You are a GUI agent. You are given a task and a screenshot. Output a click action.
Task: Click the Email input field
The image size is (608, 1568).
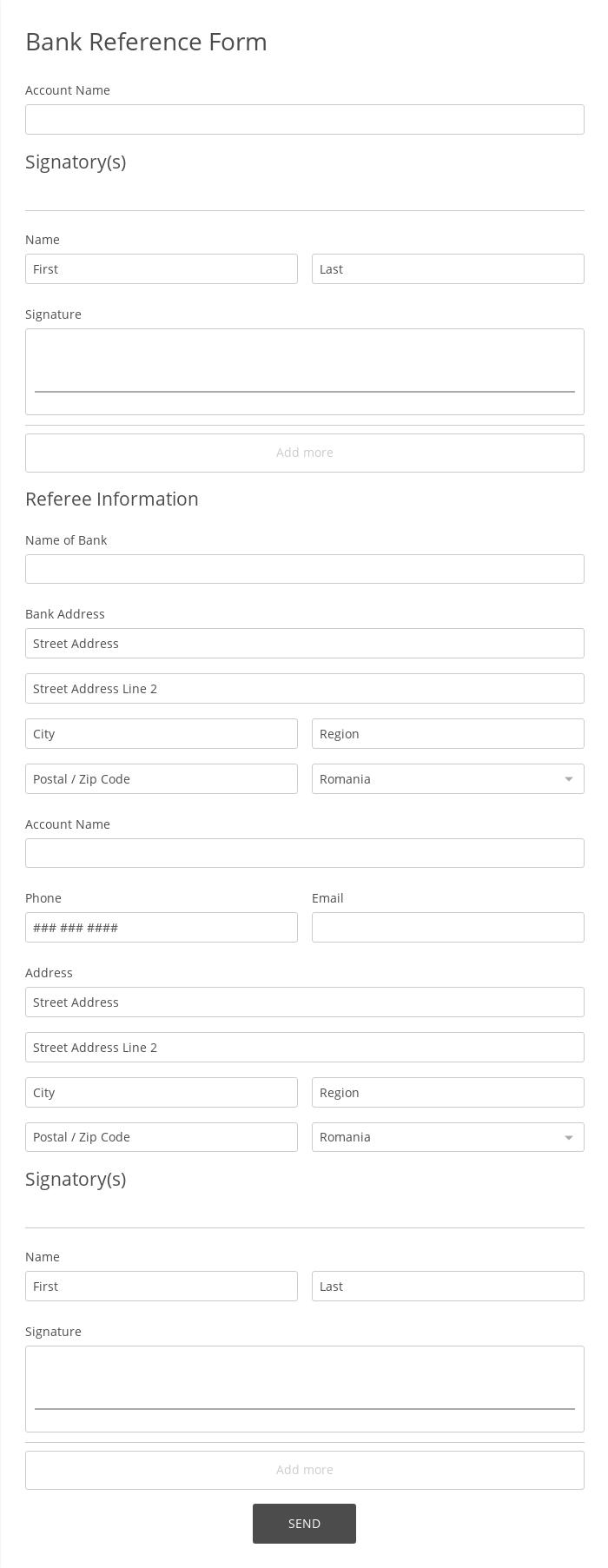(x=448, y=927)
